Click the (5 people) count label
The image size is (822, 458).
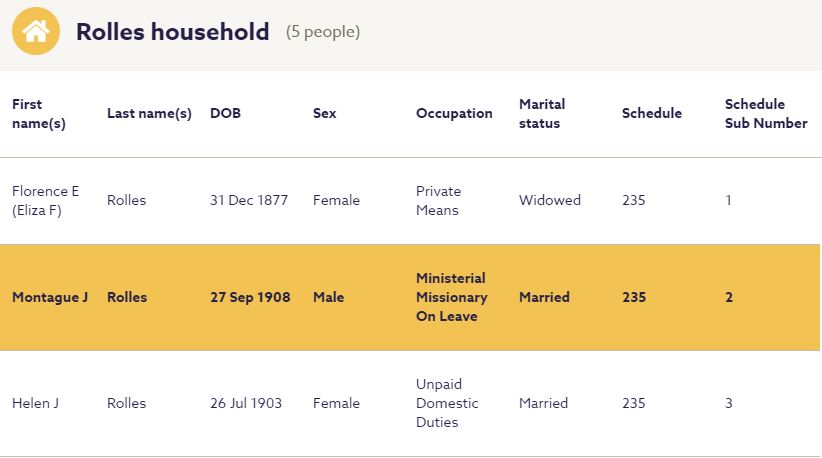click(323, 32)
